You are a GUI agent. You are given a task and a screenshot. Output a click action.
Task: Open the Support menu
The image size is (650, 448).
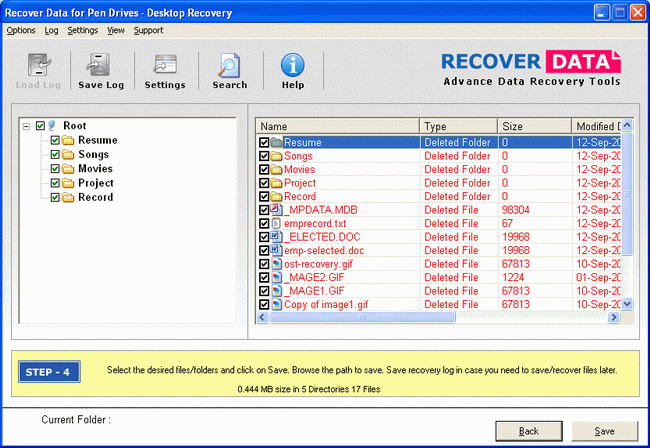click(148, 31)
